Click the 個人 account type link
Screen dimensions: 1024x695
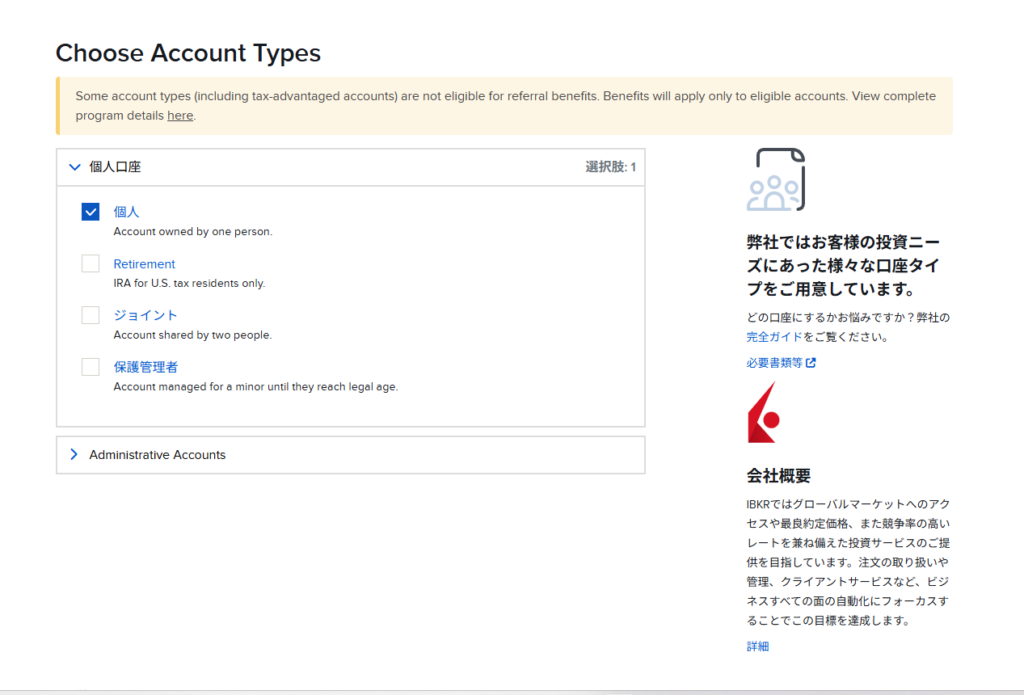(x=126, y=212)
